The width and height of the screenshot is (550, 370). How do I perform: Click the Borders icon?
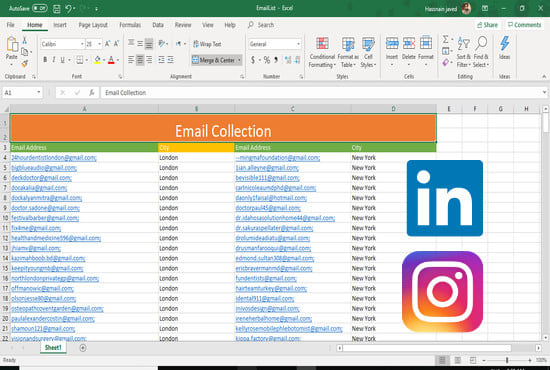click(80, 60)
